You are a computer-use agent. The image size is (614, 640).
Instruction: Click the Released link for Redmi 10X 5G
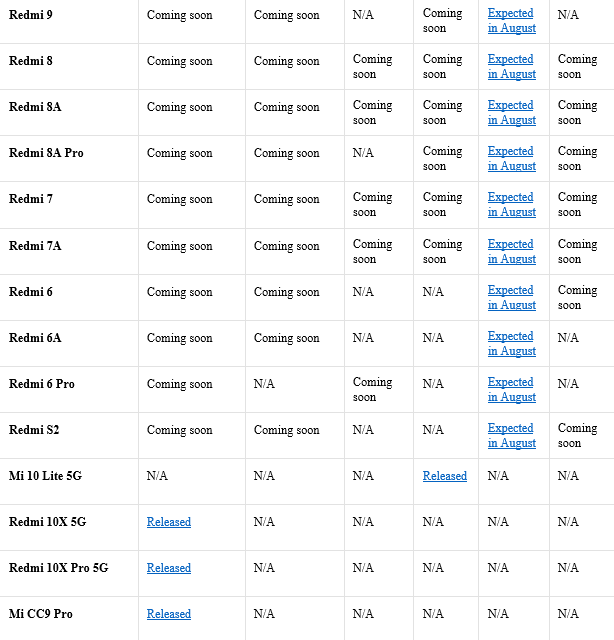point(168,522)
